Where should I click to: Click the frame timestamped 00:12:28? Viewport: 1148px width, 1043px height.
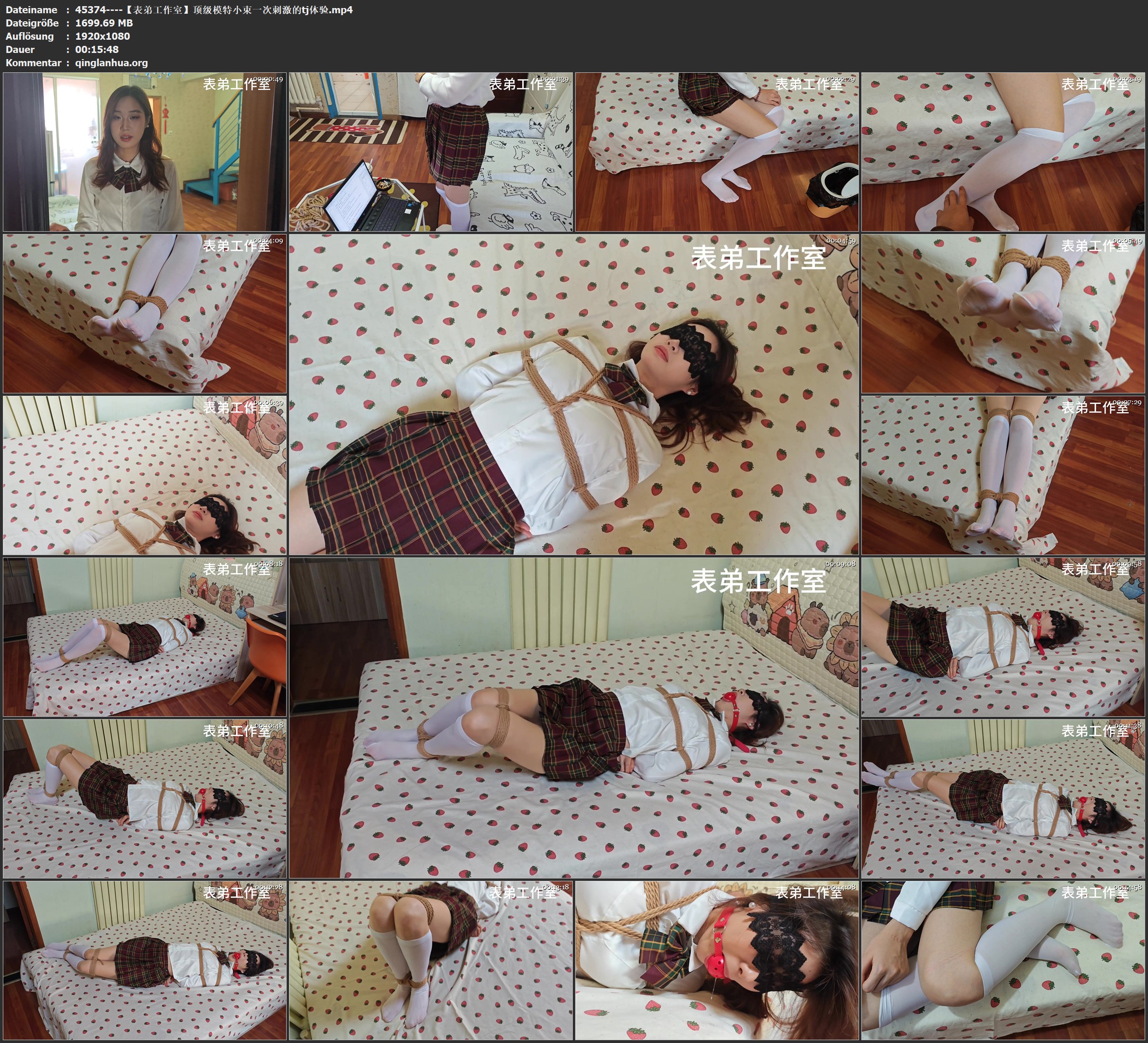click(145, 960)
